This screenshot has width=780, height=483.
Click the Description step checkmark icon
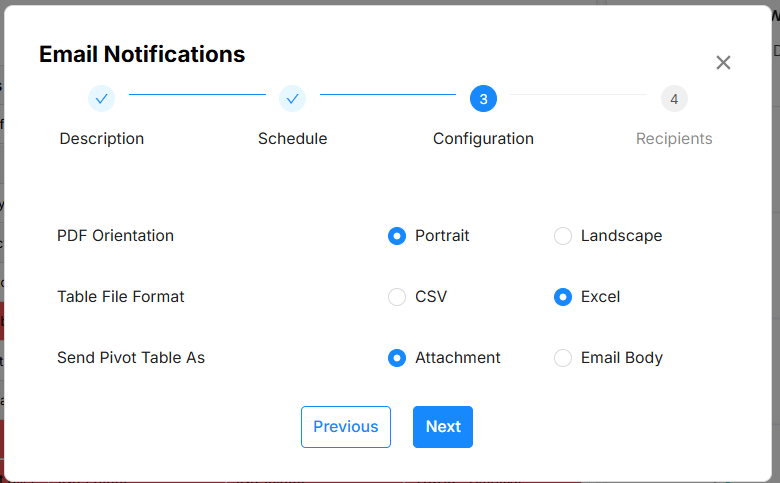(x=101, y=98)
